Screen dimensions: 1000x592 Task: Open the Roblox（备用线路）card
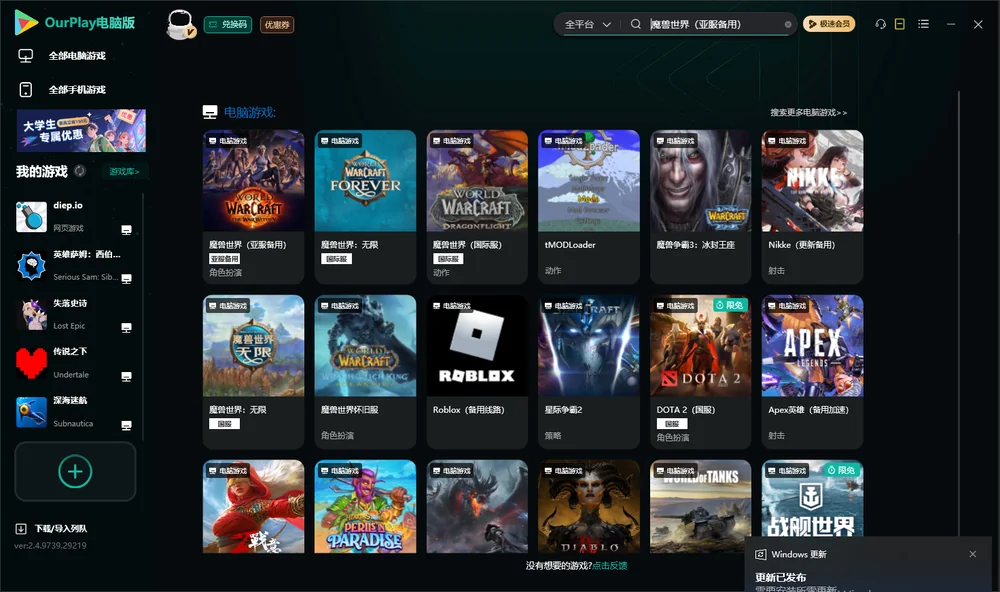[477, 371]
